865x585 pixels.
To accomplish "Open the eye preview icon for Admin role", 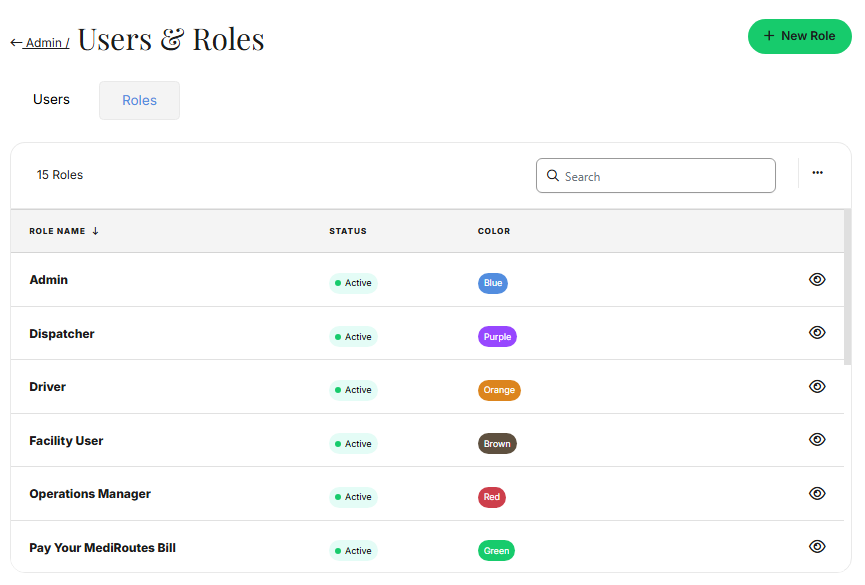I will click(x=817, y=279).
